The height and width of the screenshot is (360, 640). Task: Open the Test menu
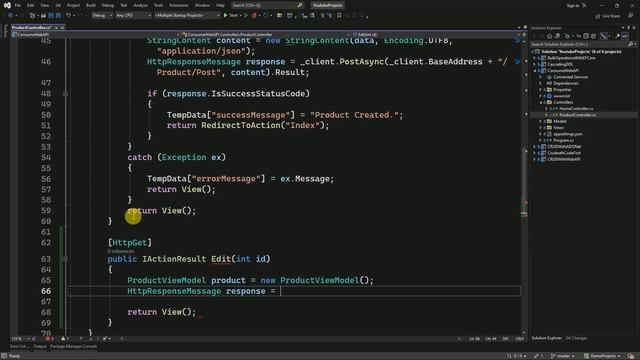124,5
